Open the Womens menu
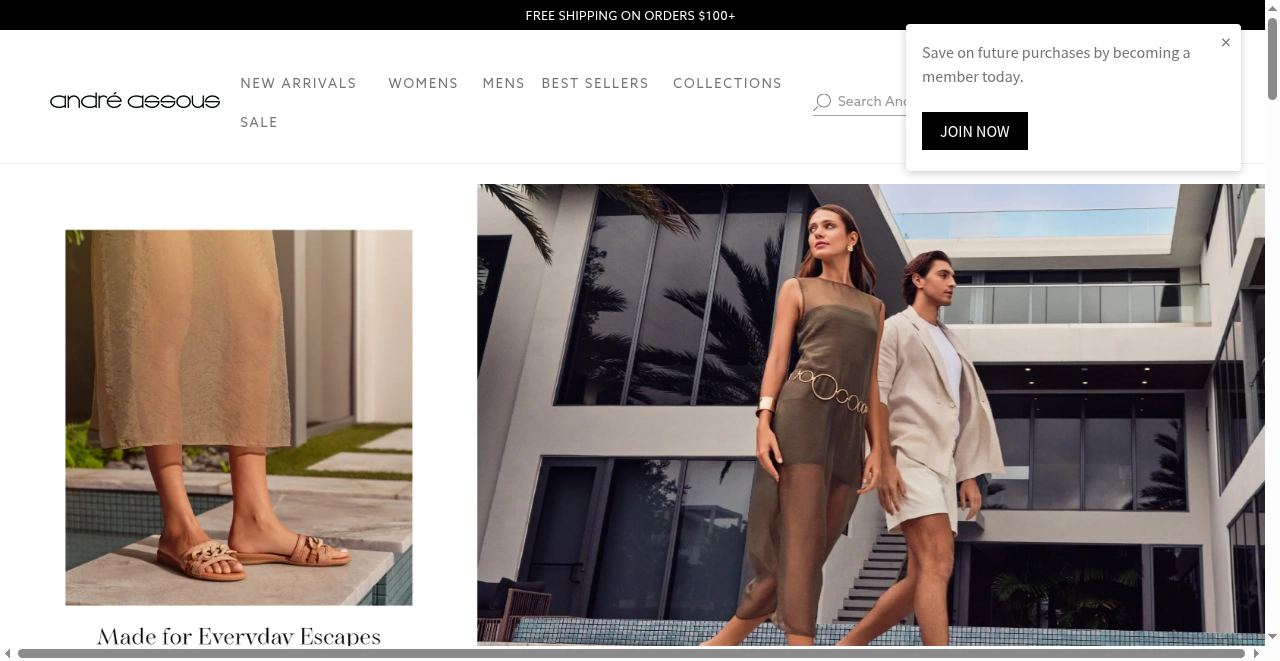 423,83
